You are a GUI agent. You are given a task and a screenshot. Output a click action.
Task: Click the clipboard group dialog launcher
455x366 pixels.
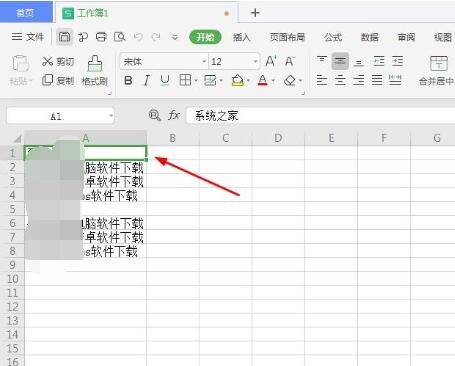[x=110, y=93]
